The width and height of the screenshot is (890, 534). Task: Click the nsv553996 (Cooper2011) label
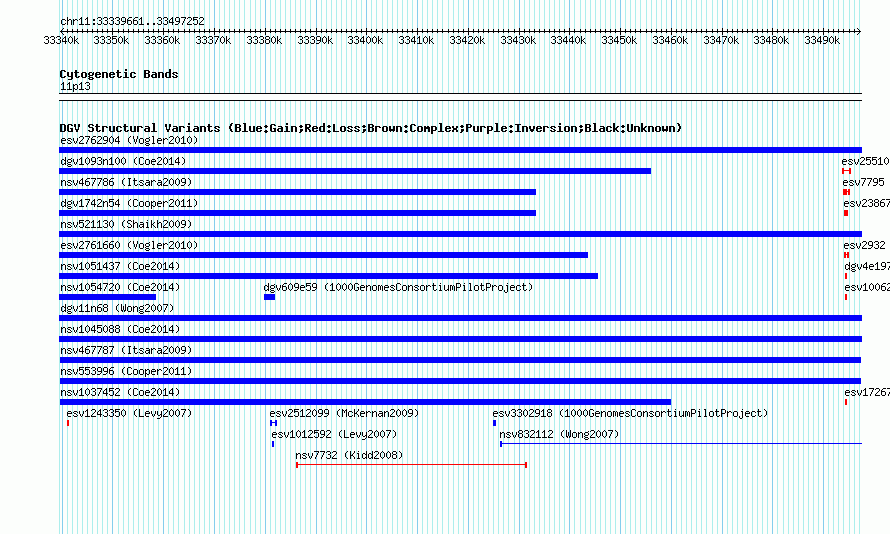pos(126,371)
